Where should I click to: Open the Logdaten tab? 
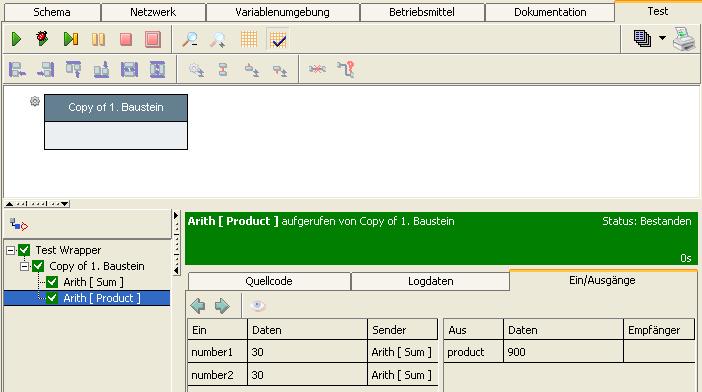coord(431,281)
